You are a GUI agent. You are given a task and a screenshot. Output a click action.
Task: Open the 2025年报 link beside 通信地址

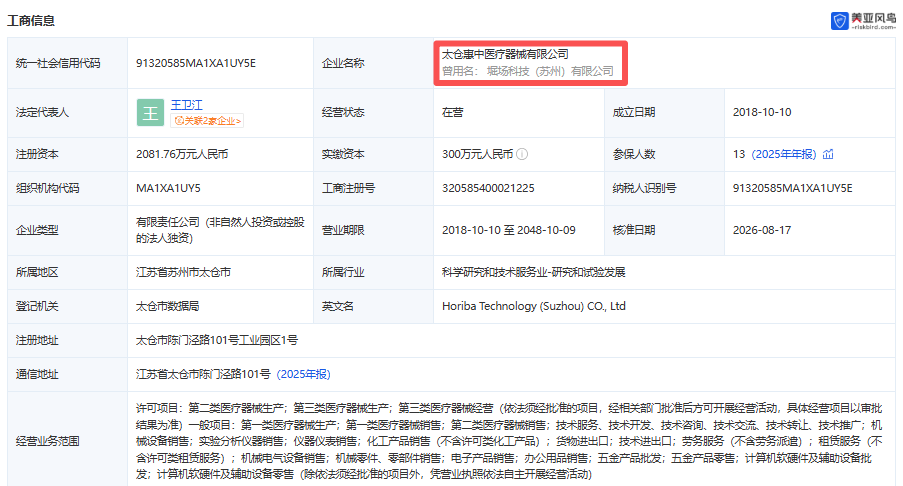(x=303, y=374)
